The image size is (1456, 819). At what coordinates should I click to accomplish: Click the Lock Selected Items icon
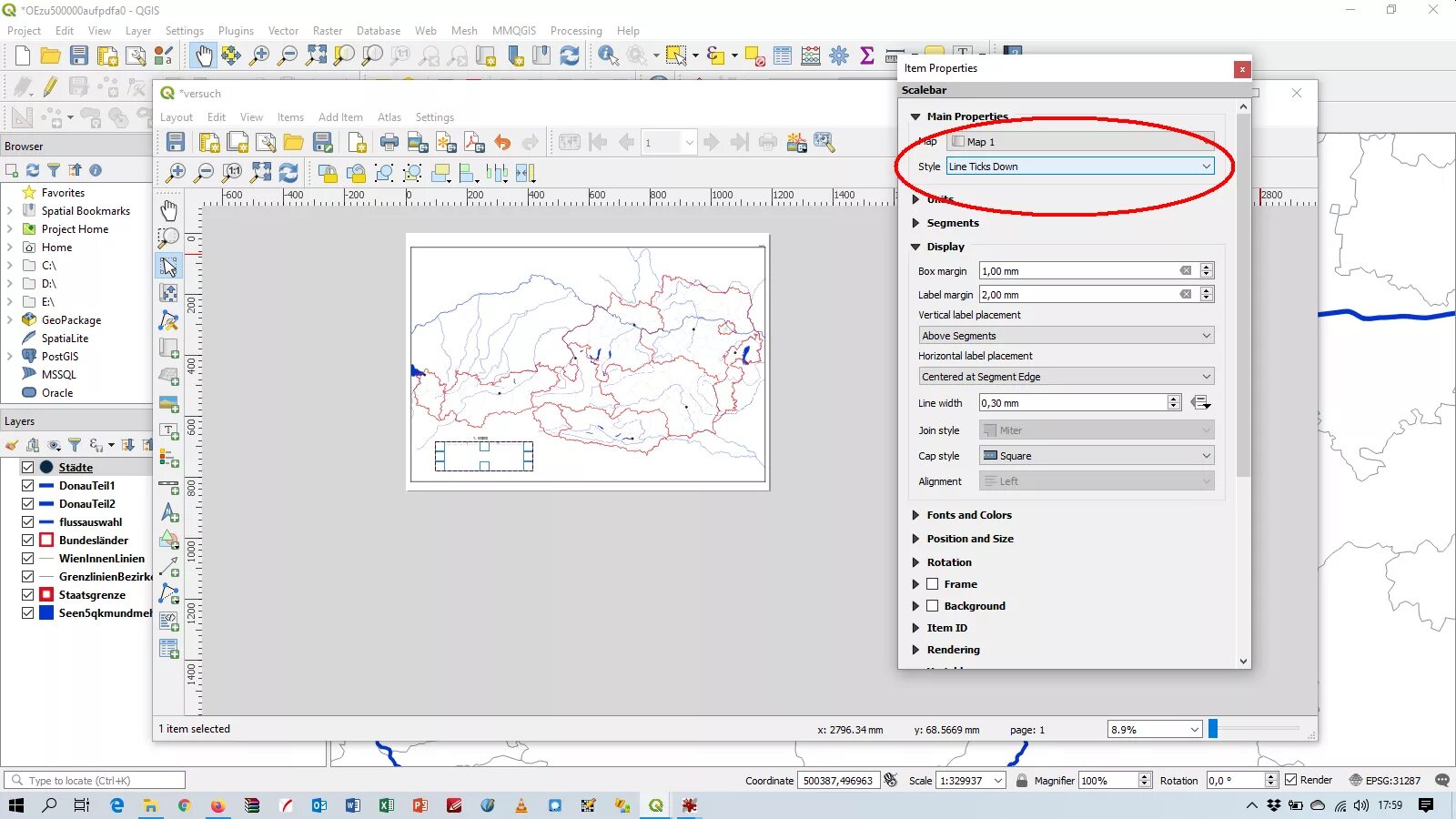[x=328, y=173]
